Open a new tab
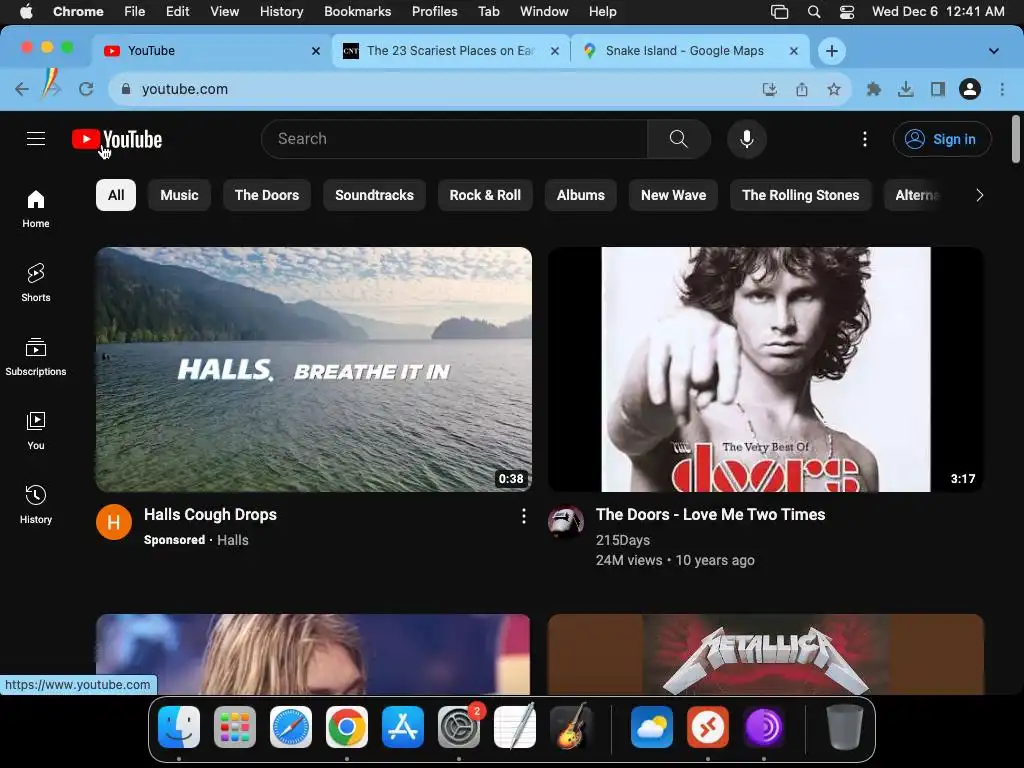The width and height of the screenshot is (1024, 768). point(831,51)
